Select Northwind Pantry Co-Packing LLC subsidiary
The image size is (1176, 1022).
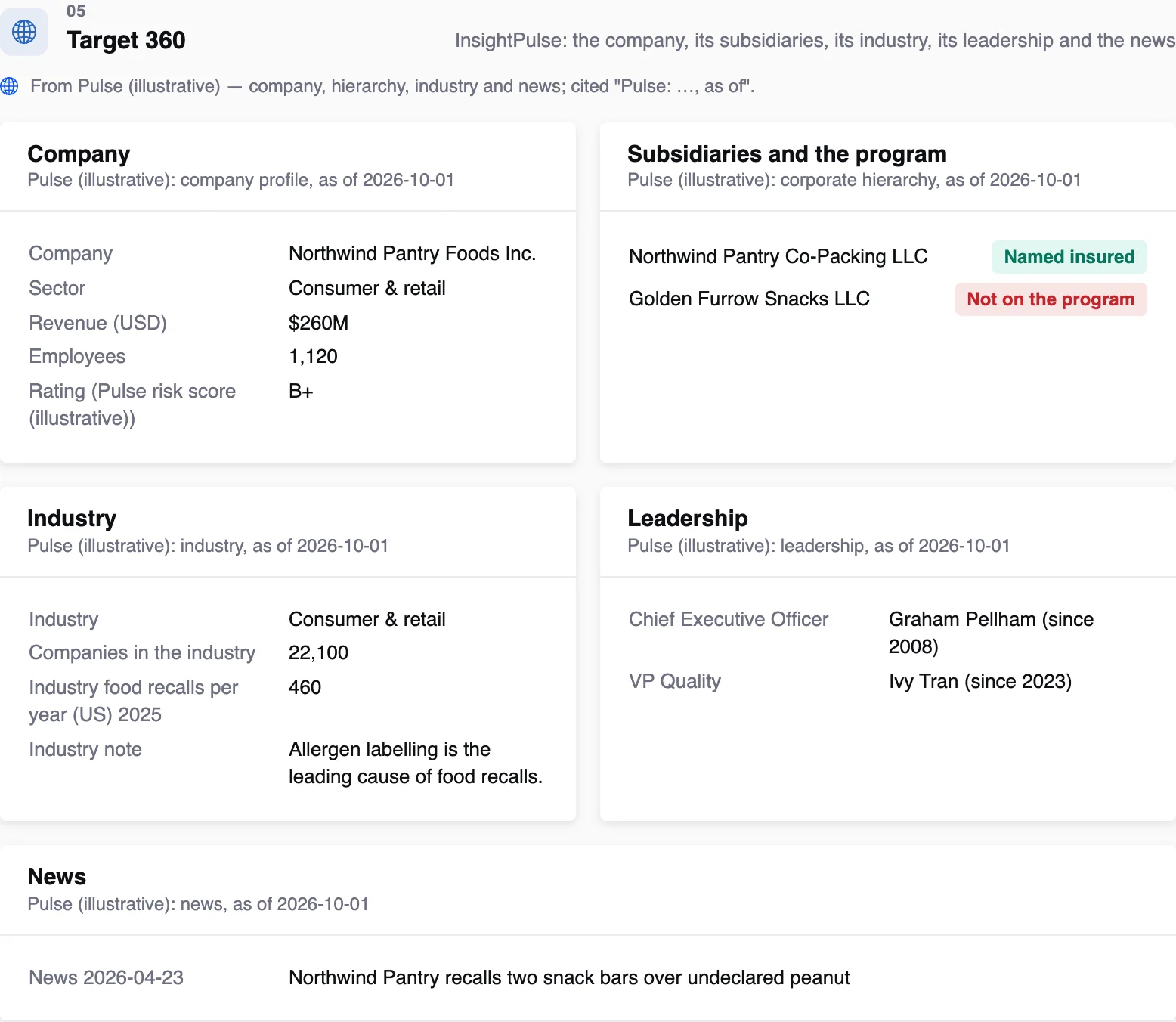[x=778, y=256]
